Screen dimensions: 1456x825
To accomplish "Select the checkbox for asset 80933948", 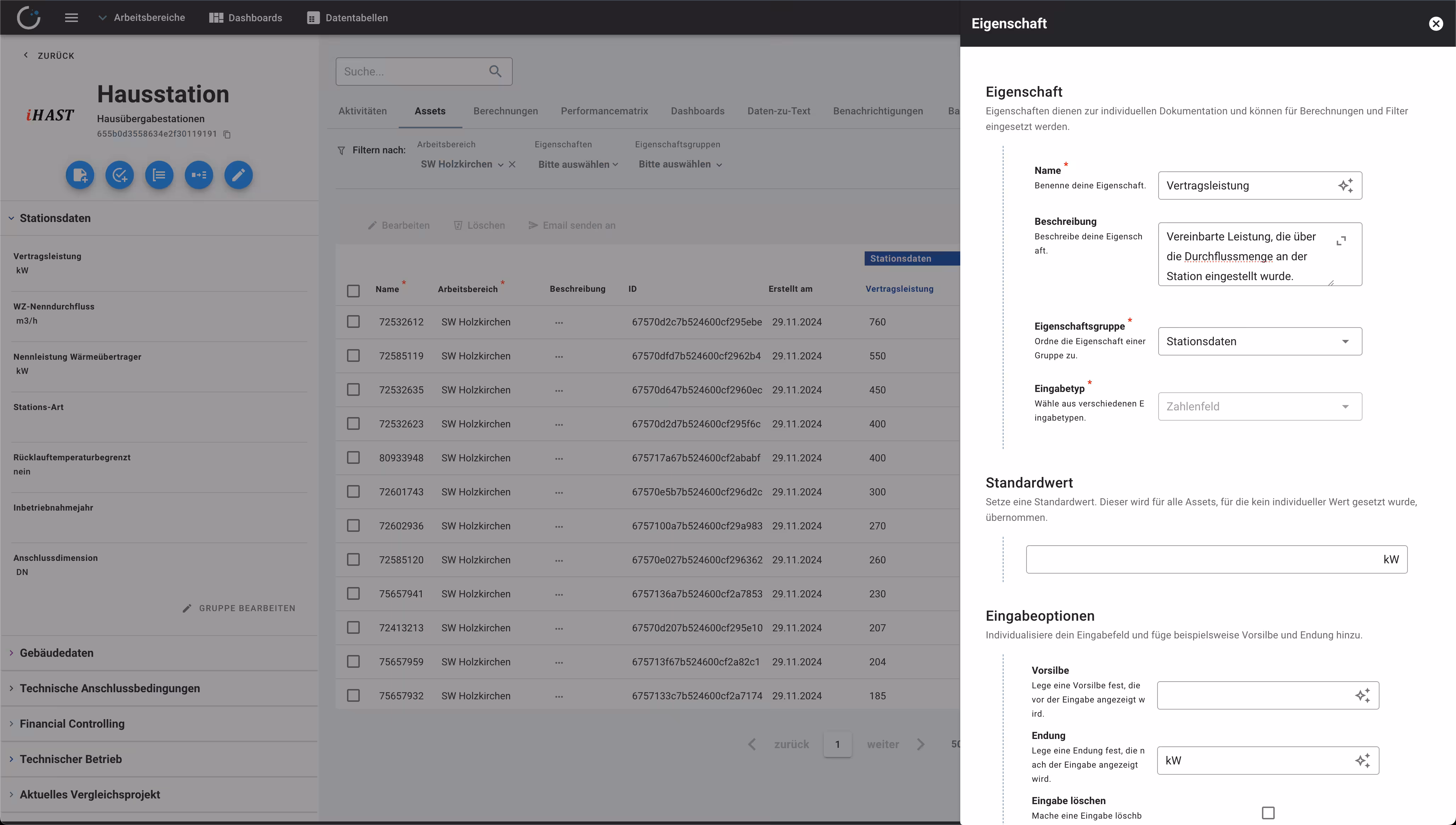I will point(353,458).
